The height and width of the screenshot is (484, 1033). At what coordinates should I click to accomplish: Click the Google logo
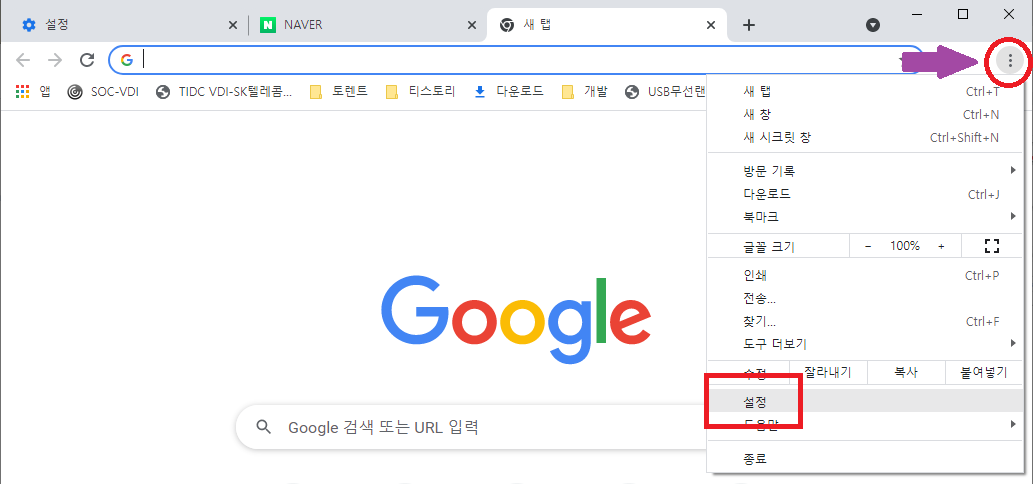516,321
